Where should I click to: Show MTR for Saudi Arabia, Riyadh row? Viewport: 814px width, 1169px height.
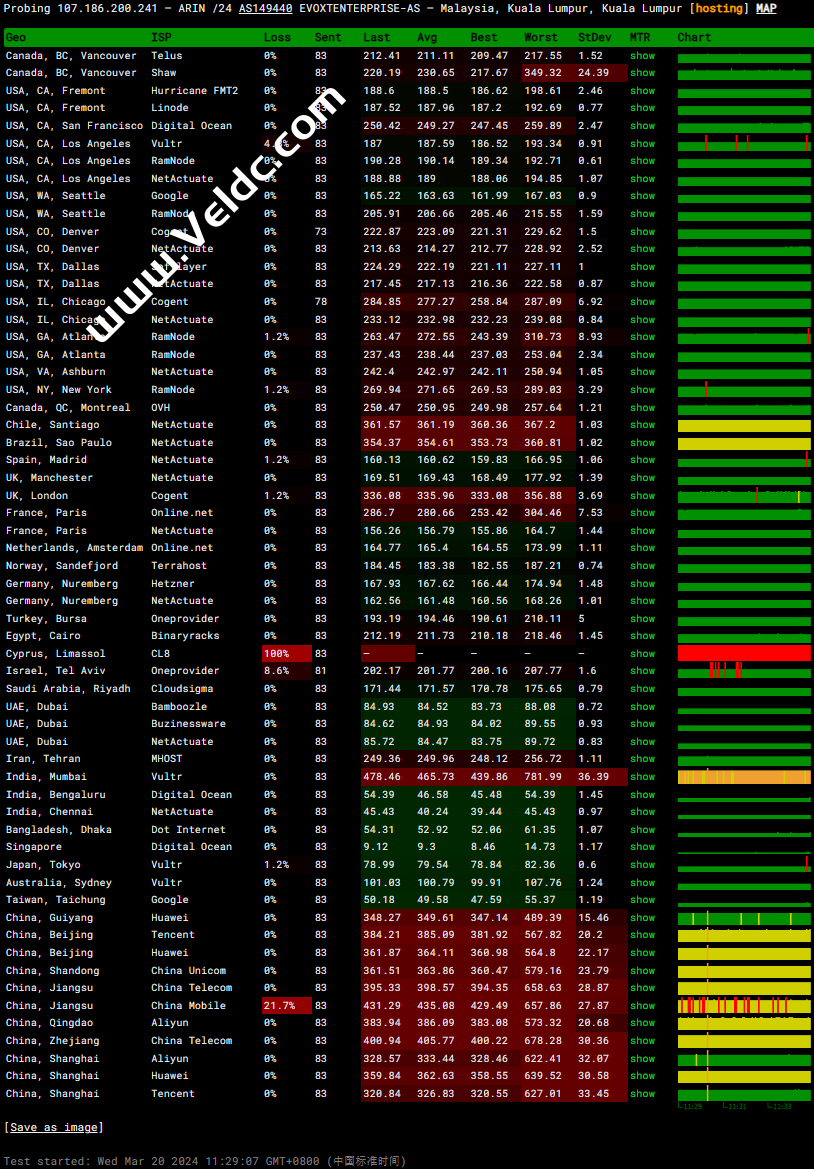coord(643,688)
